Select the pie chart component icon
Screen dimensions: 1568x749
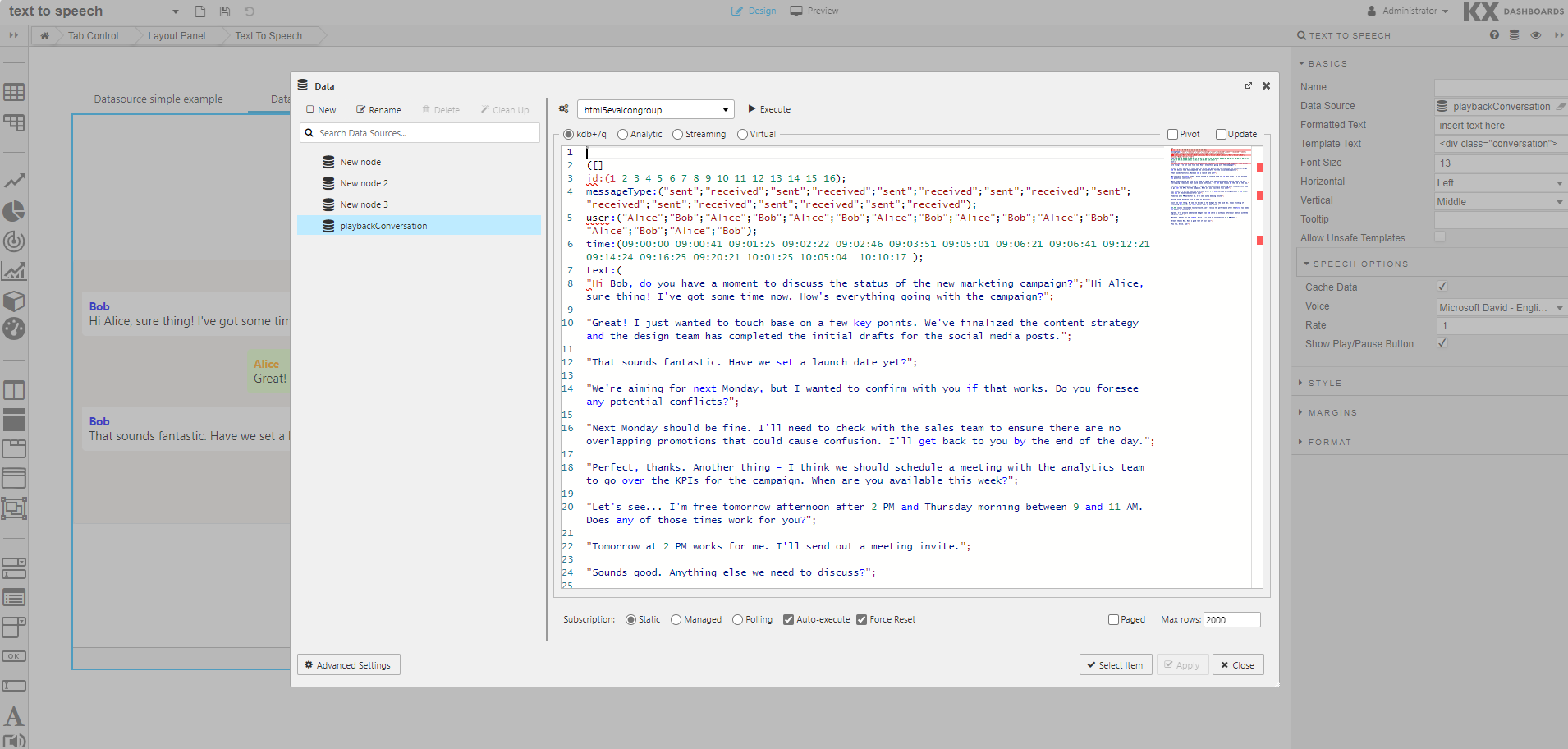point(14,211)
